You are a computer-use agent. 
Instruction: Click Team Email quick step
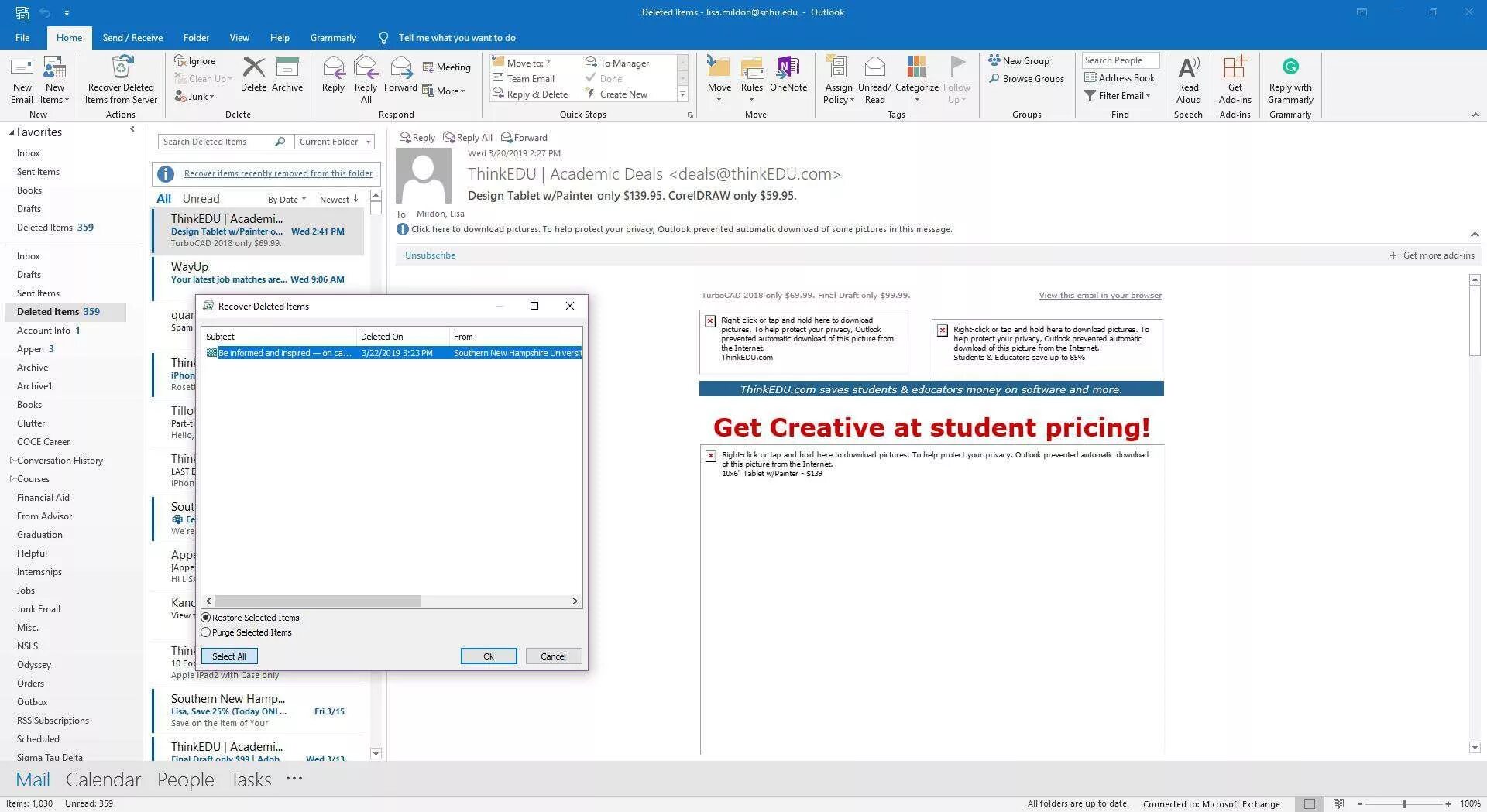524,78
